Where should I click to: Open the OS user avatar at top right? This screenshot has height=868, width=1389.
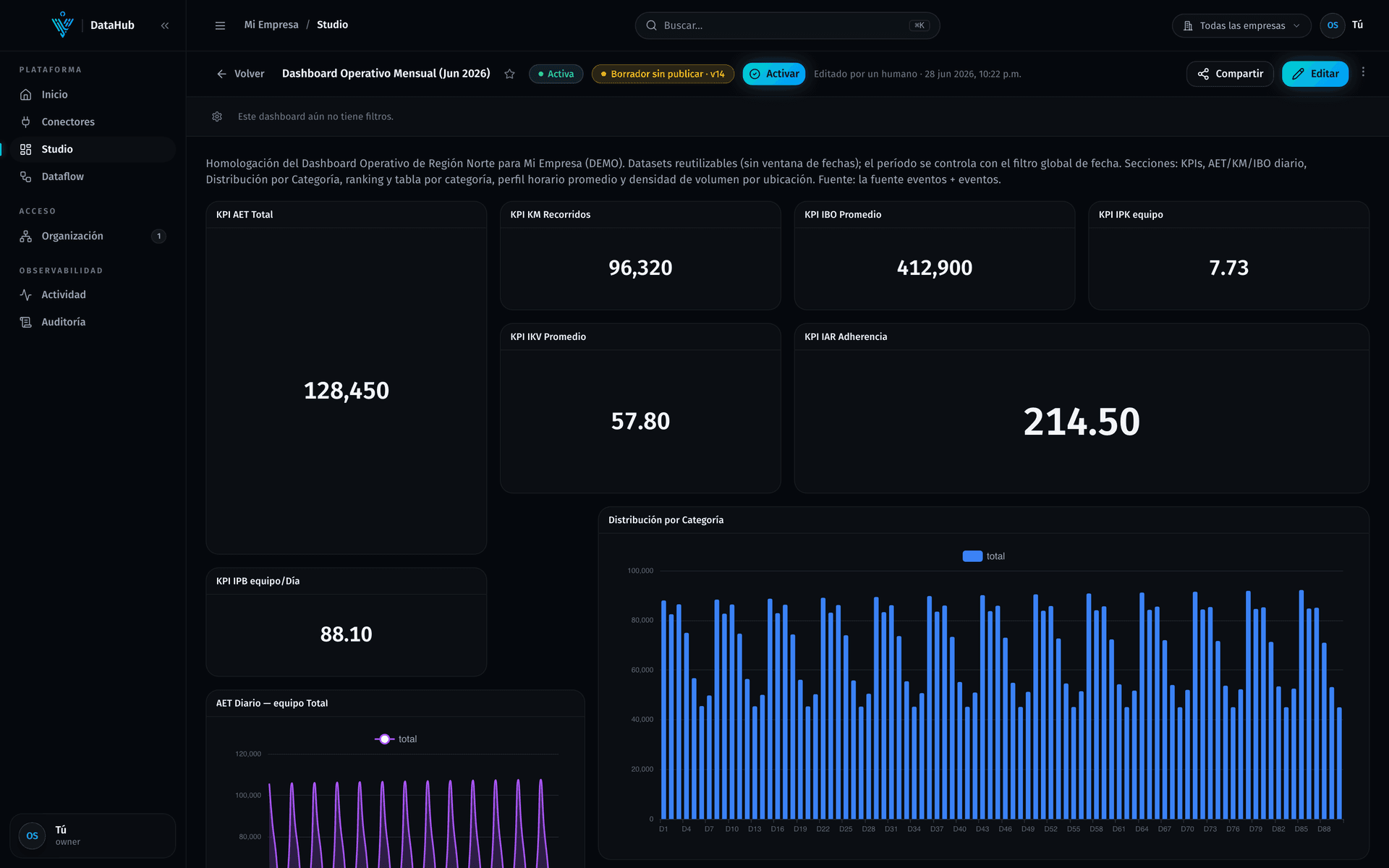point(1332,25)
